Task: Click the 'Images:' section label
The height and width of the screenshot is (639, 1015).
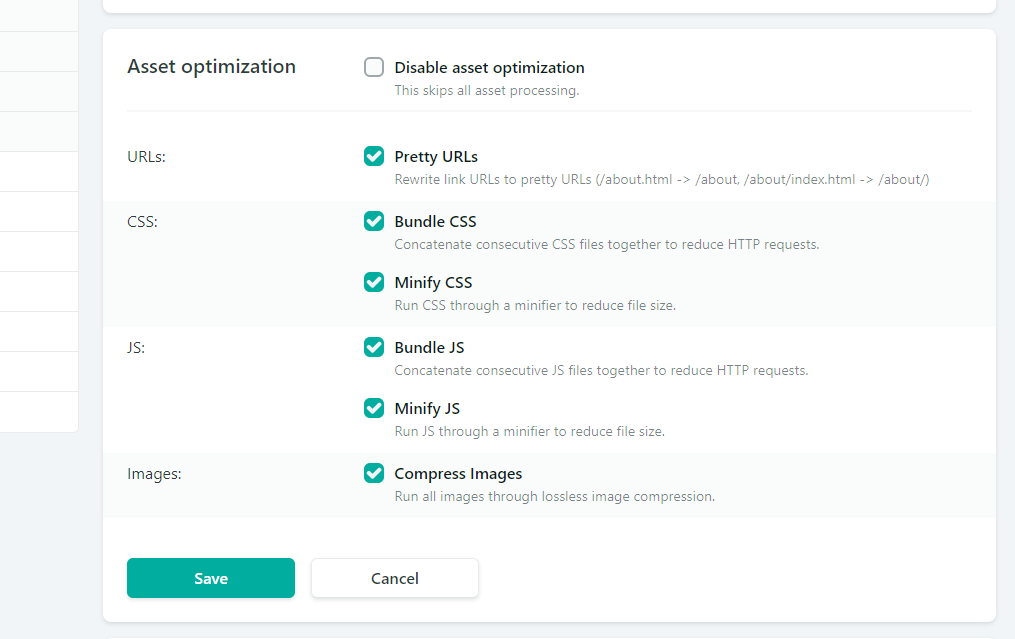Action: click(154, 474)
